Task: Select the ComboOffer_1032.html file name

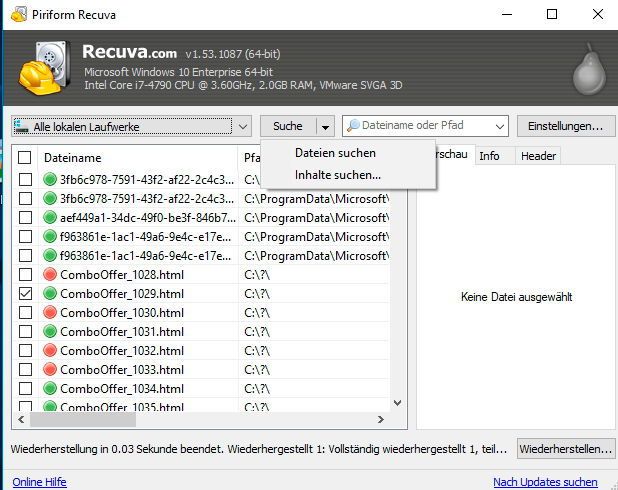Action: coord(122,350)
